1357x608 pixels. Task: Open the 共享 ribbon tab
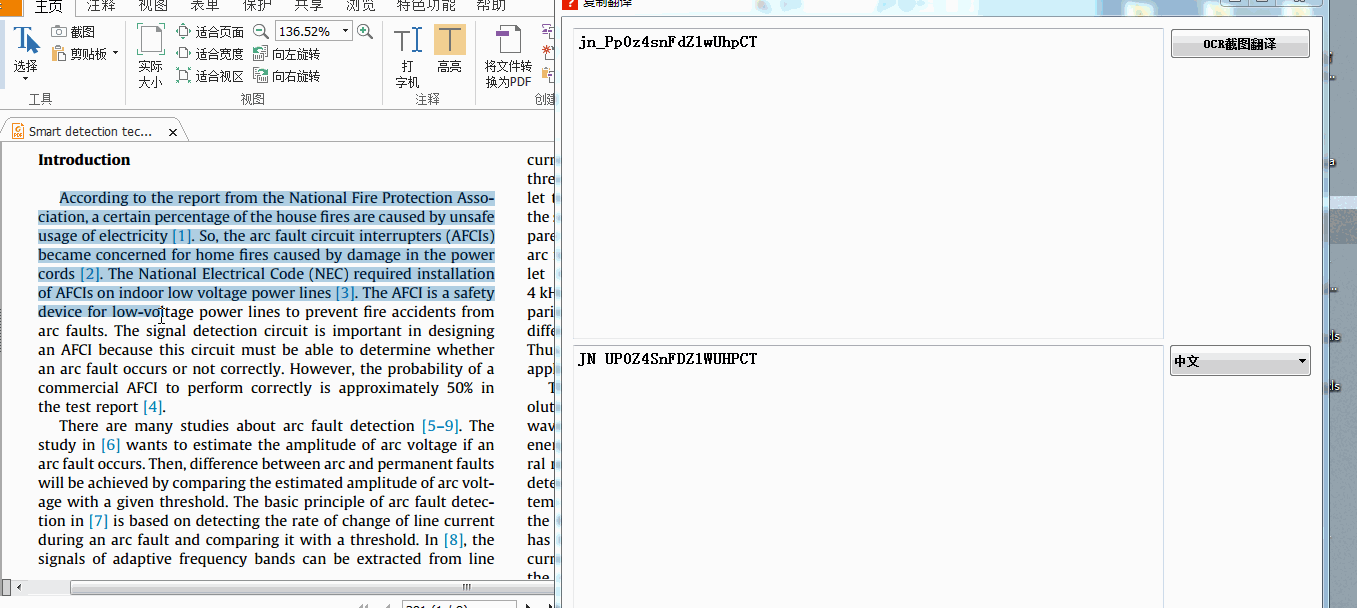[x=308, y=6]
